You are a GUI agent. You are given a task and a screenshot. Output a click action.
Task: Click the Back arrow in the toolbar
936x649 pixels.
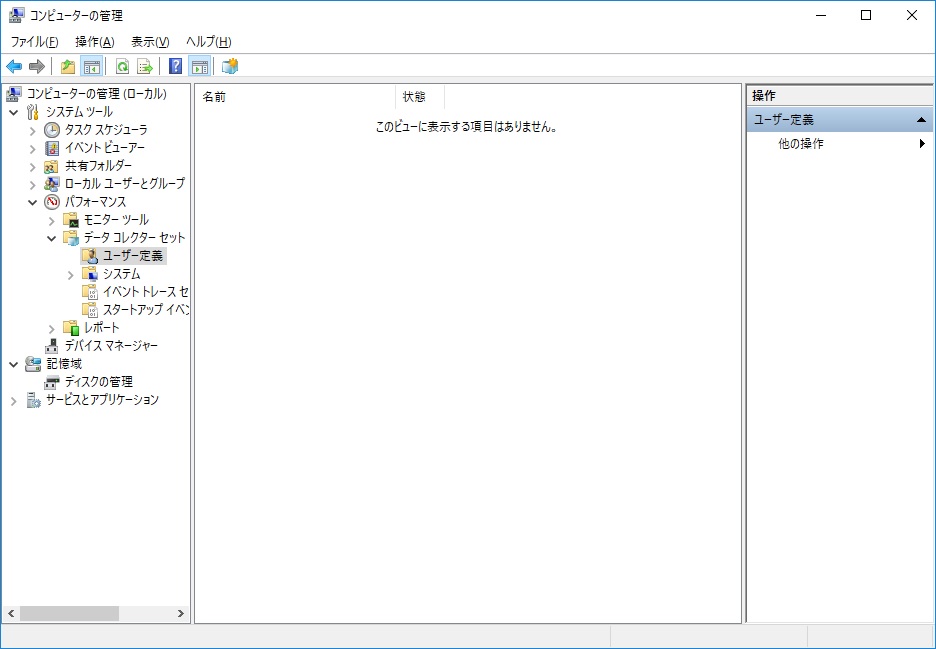[14, 67]
